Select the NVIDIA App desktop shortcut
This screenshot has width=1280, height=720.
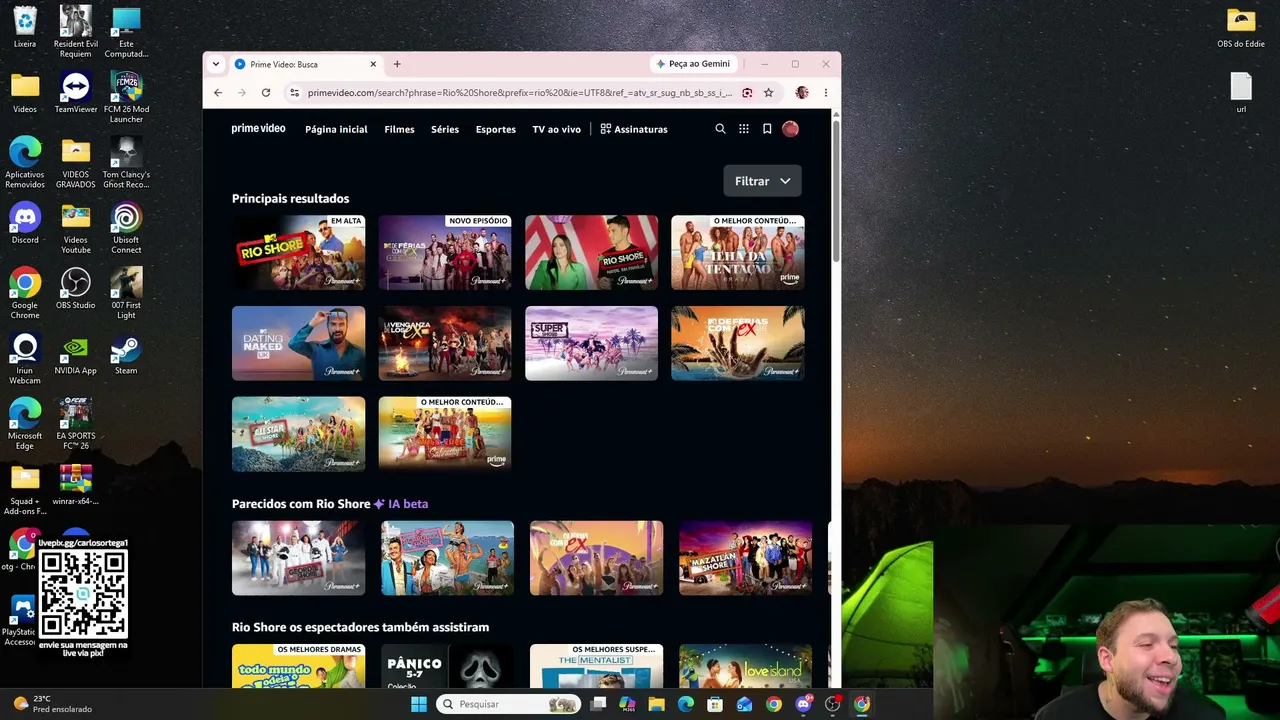coord(76,354)
